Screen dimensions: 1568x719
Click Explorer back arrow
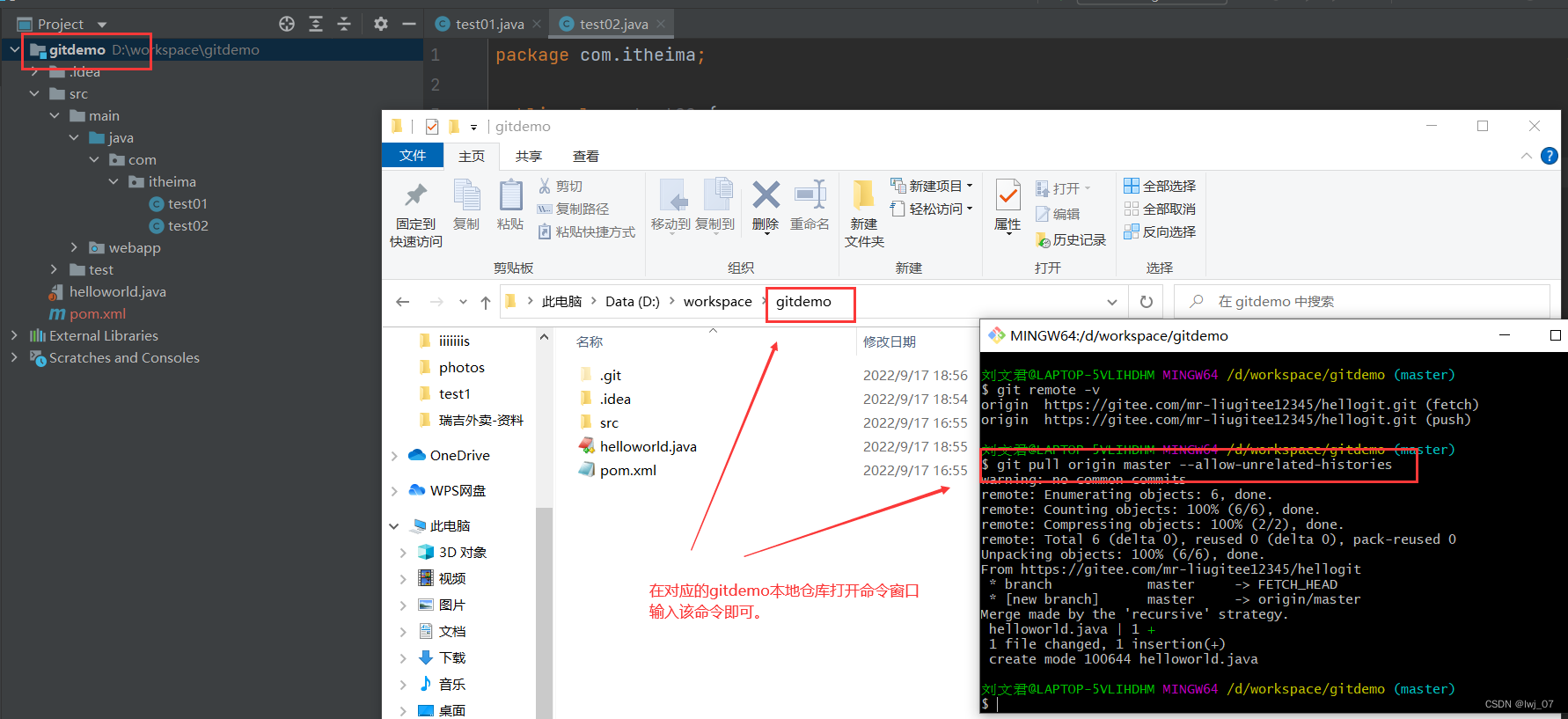click(x=403, y=302)
